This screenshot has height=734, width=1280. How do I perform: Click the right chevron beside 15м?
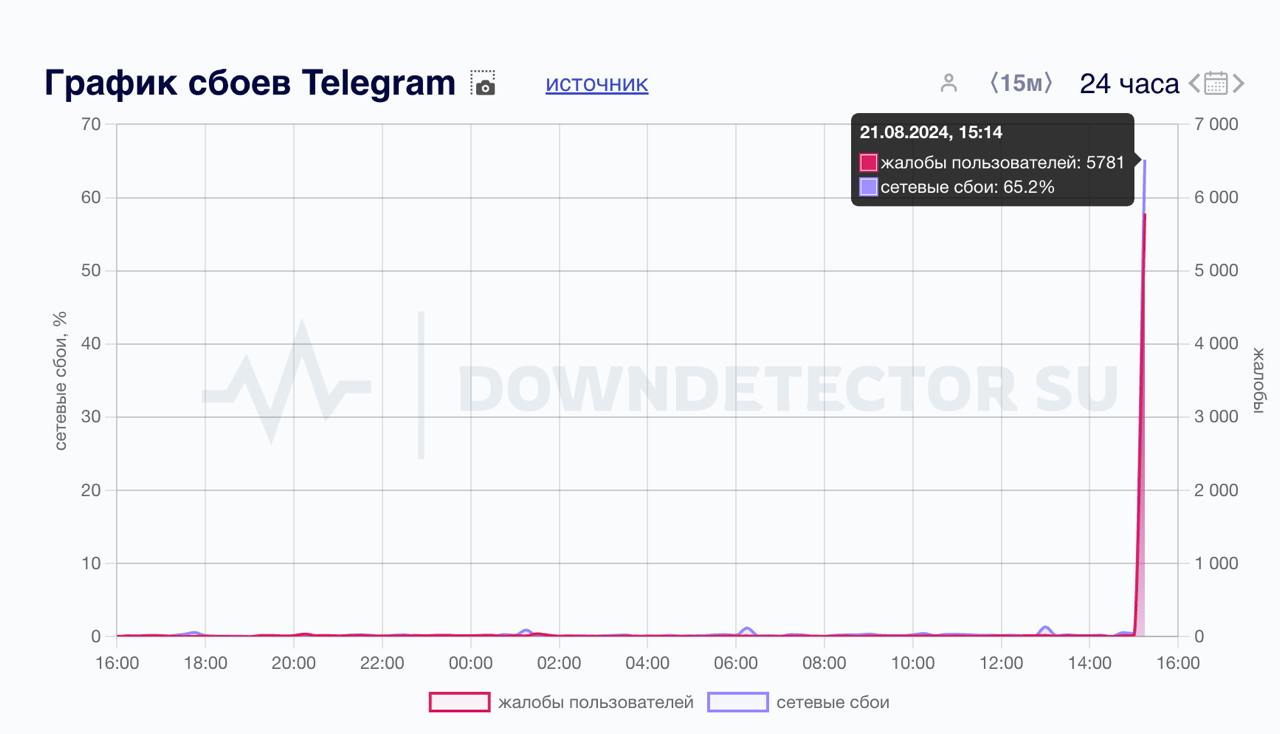tap(1048, 83)
